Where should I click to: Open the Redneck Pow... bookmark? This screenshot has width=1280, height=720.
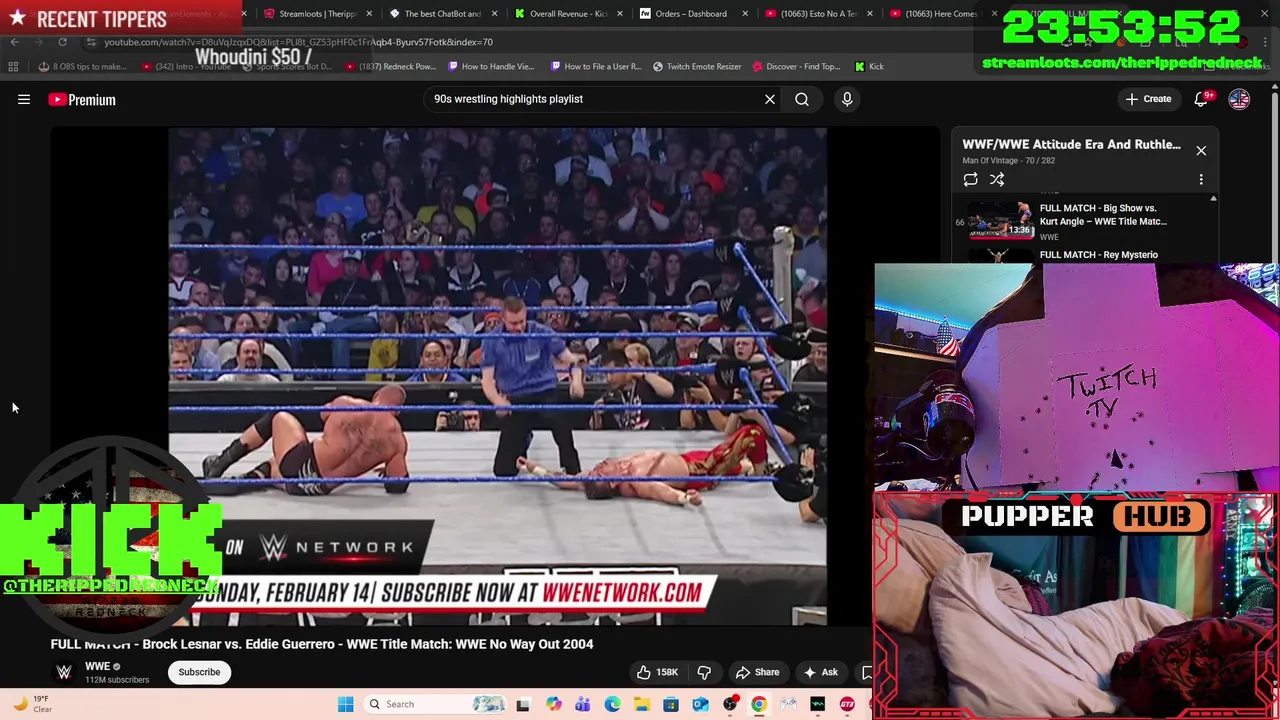[x=392, y=66]
